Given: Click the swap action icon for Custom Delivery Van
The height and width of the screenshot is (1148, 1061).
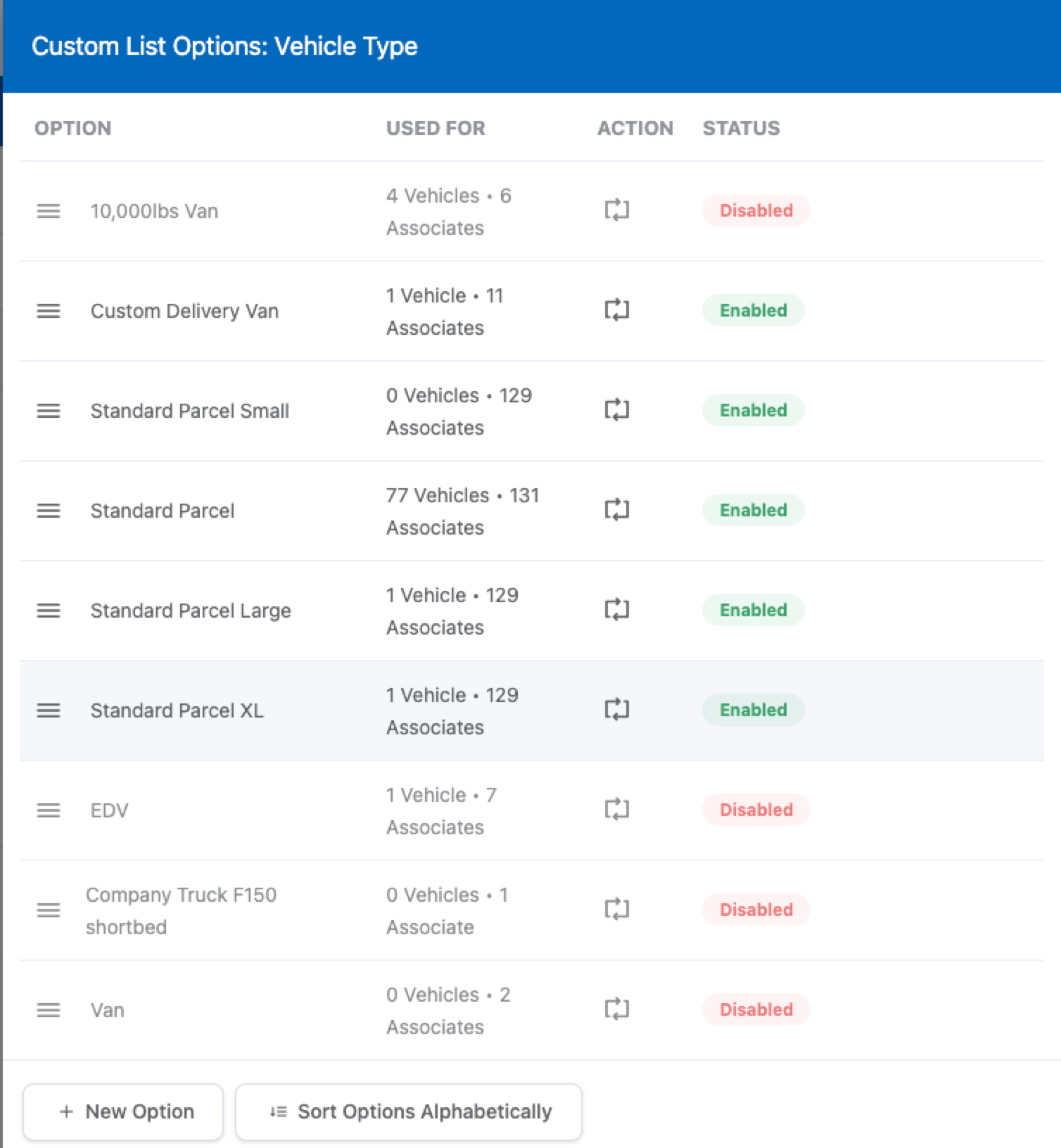Looking at the screenshot, I should click(x=616, y=310).
